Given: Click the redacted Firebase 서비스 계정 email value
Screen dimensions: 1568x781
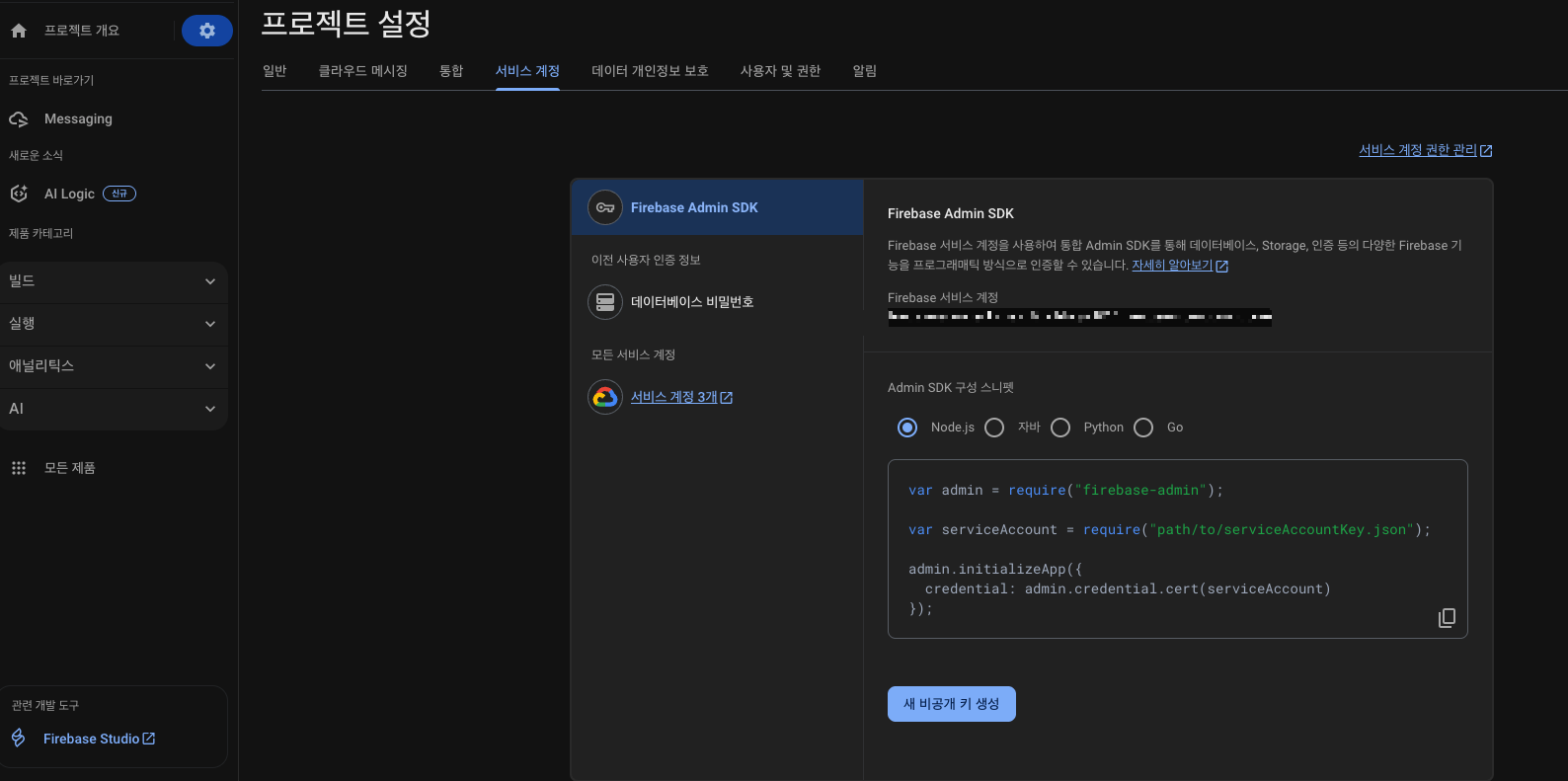Looking at the screenshot, I should point(1080,317).
